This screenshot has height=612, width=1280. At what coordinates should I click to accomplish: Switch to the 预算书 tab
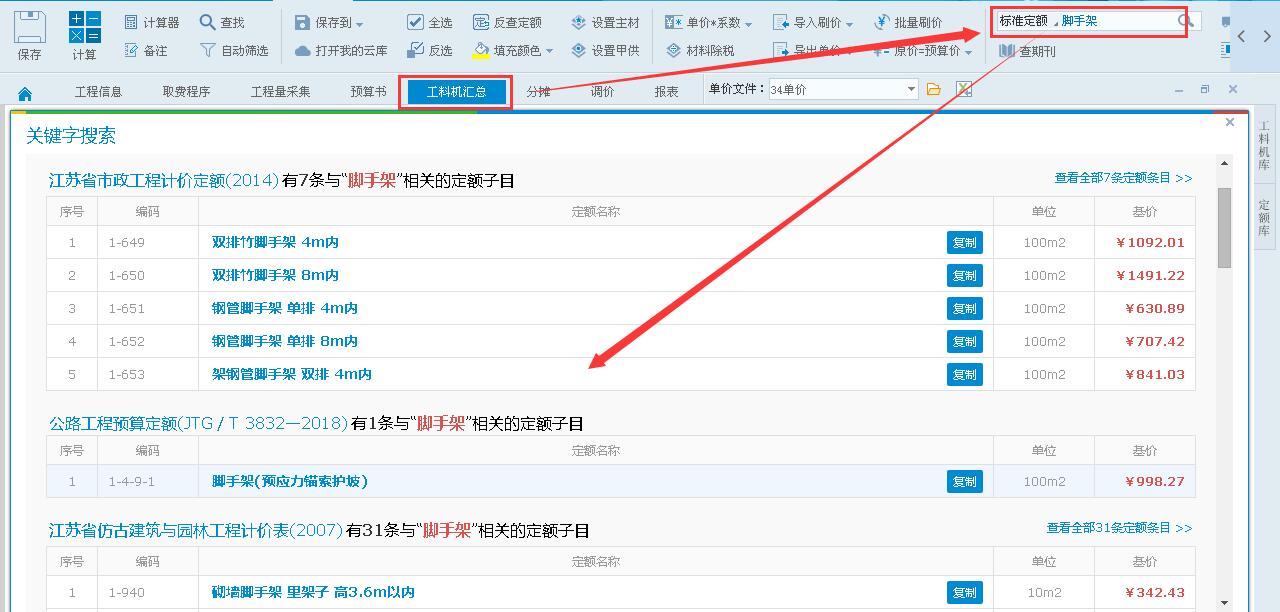368,92
